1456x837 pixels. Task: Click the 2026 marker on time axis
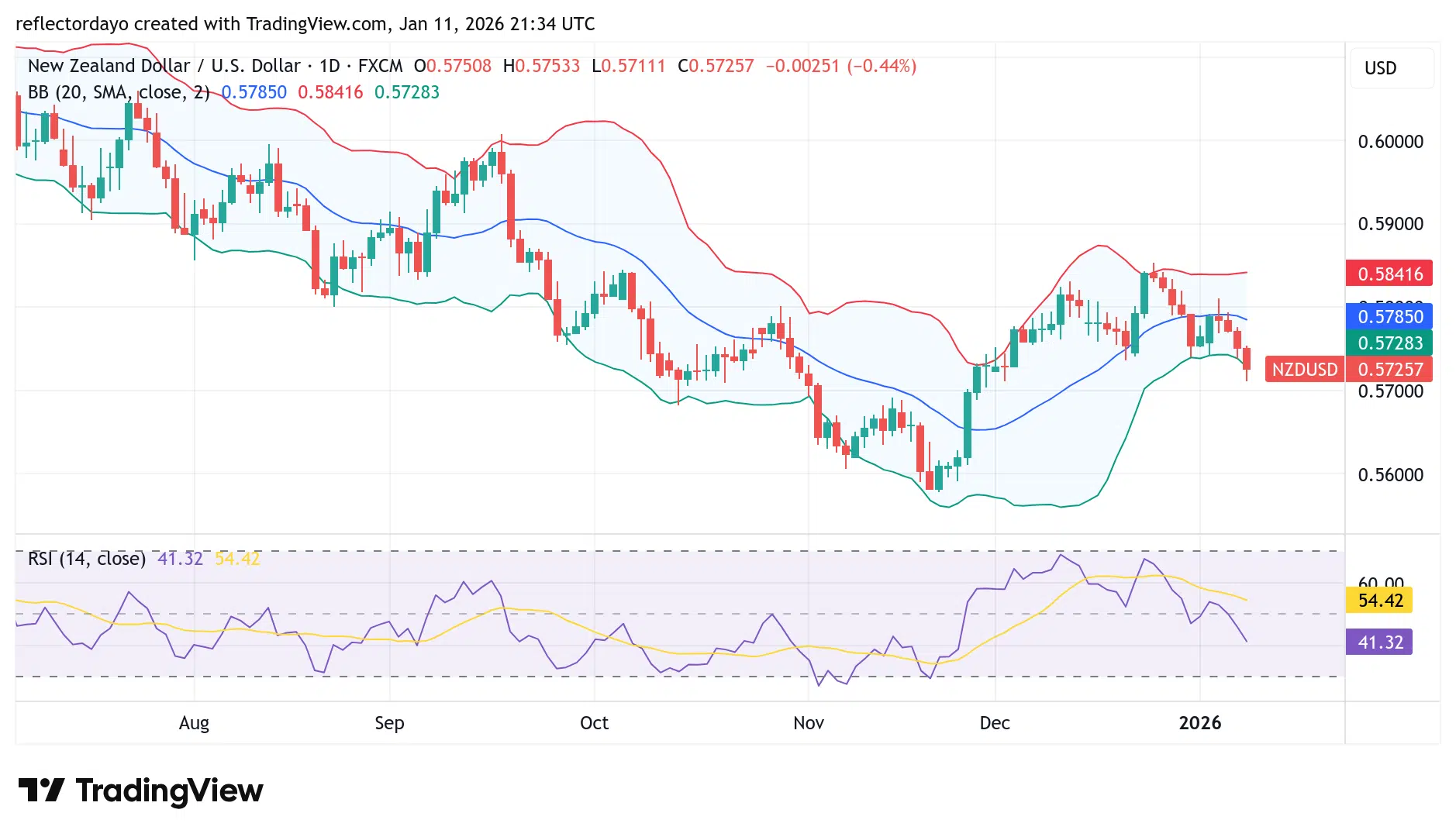[x=1199, y=723]
